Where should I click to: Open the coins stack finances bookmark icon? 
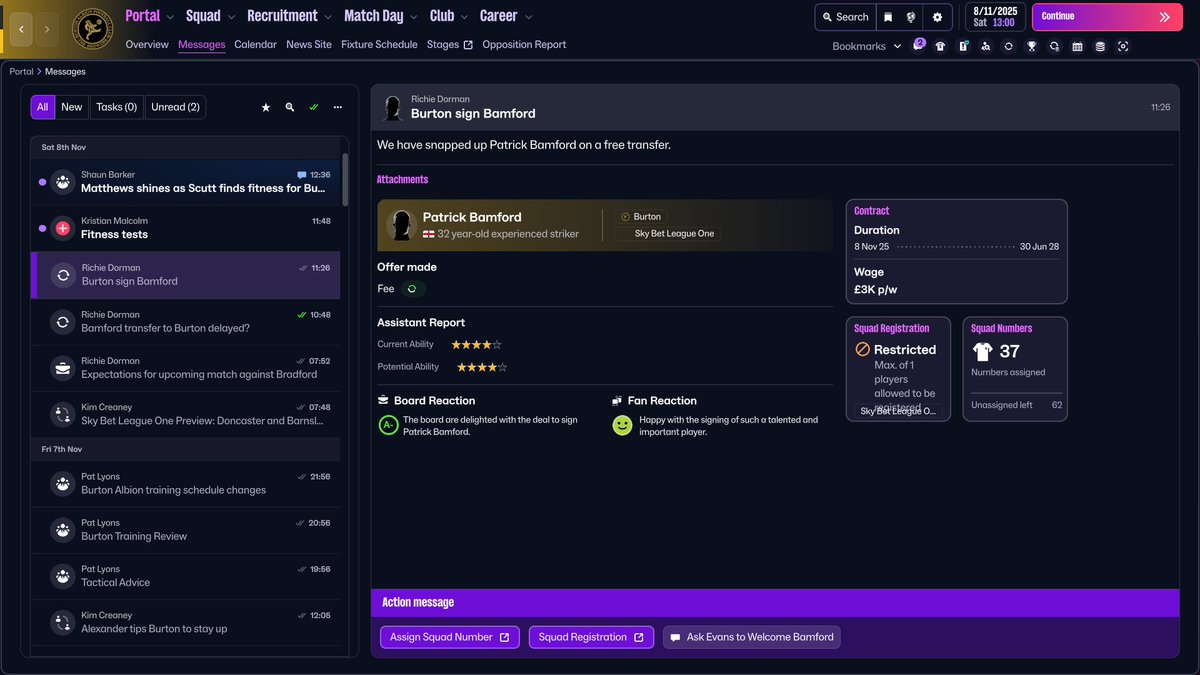click(1100, 46)
